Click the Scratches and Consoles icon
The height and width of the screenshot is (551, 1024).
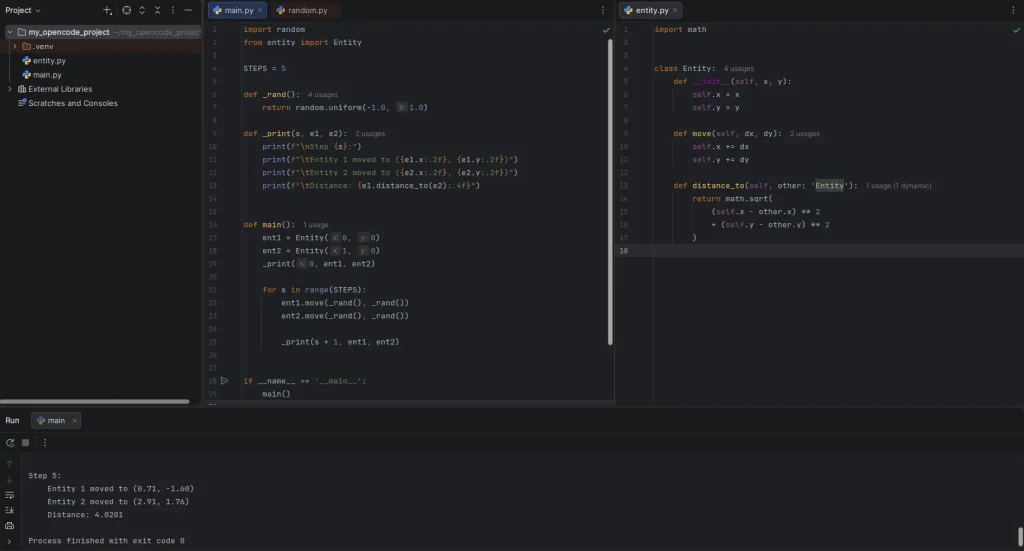[22, 103]
